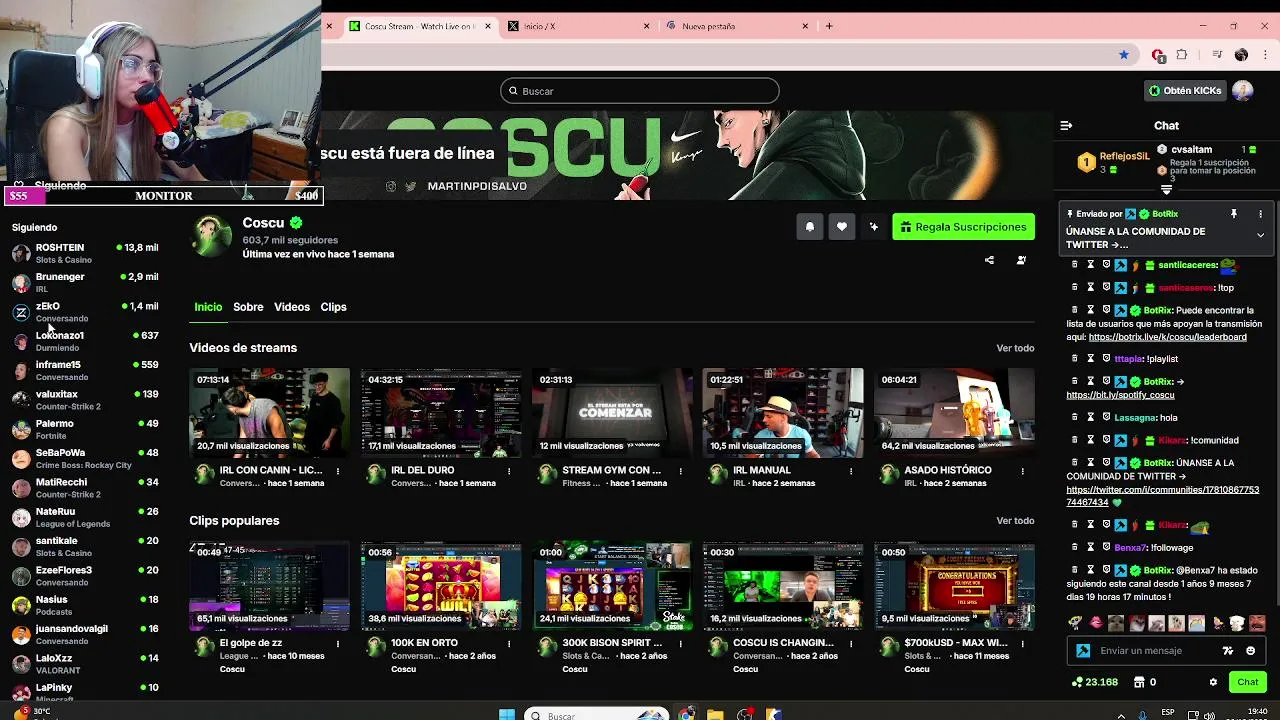This screenshot has height=720, width=1280.
Task: Click the Regala Suscripciones button
Action: (x=963, y=227)
